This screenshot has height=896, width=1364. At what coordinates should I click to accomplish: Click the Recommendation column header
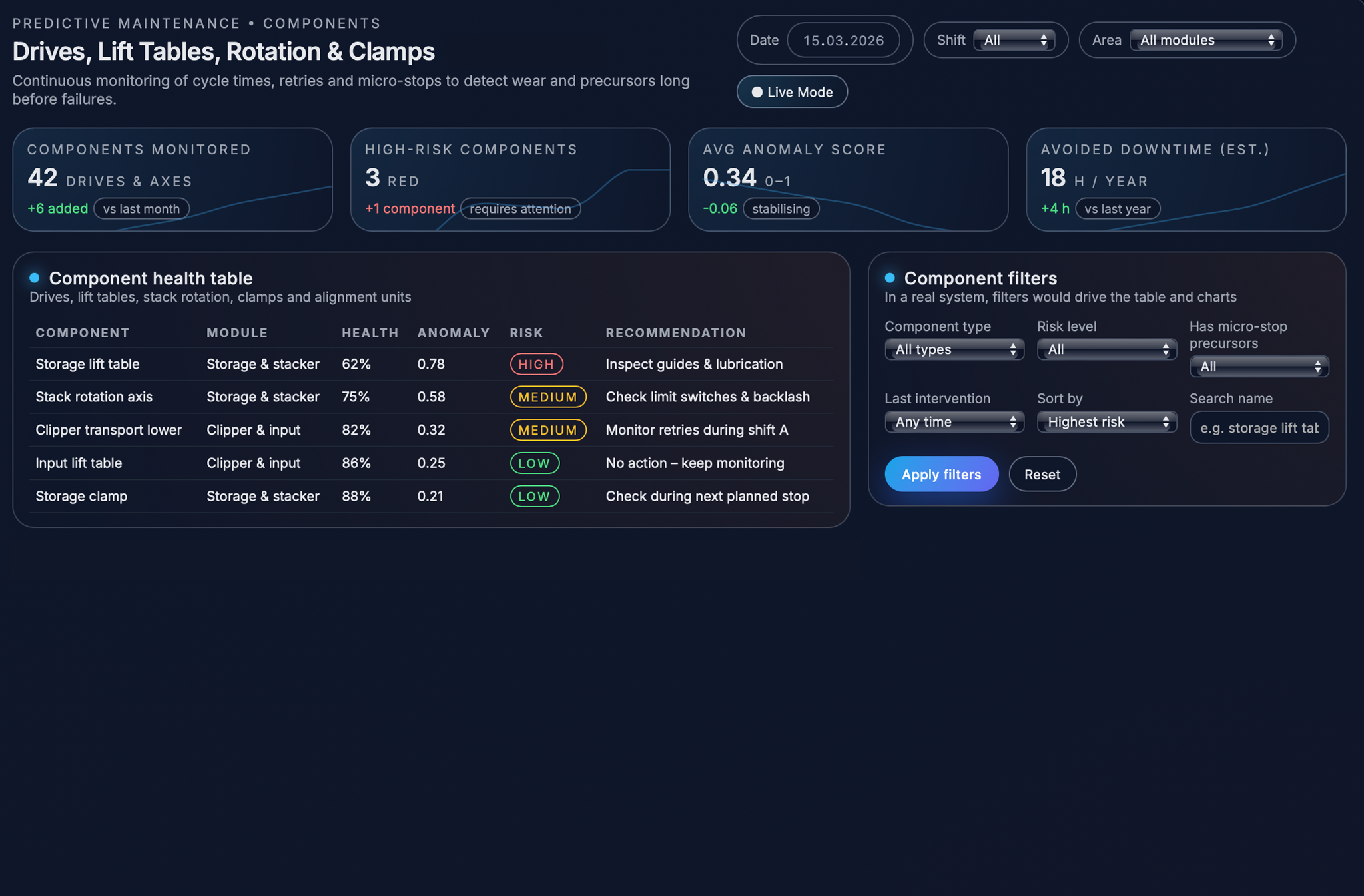[675, 333]
